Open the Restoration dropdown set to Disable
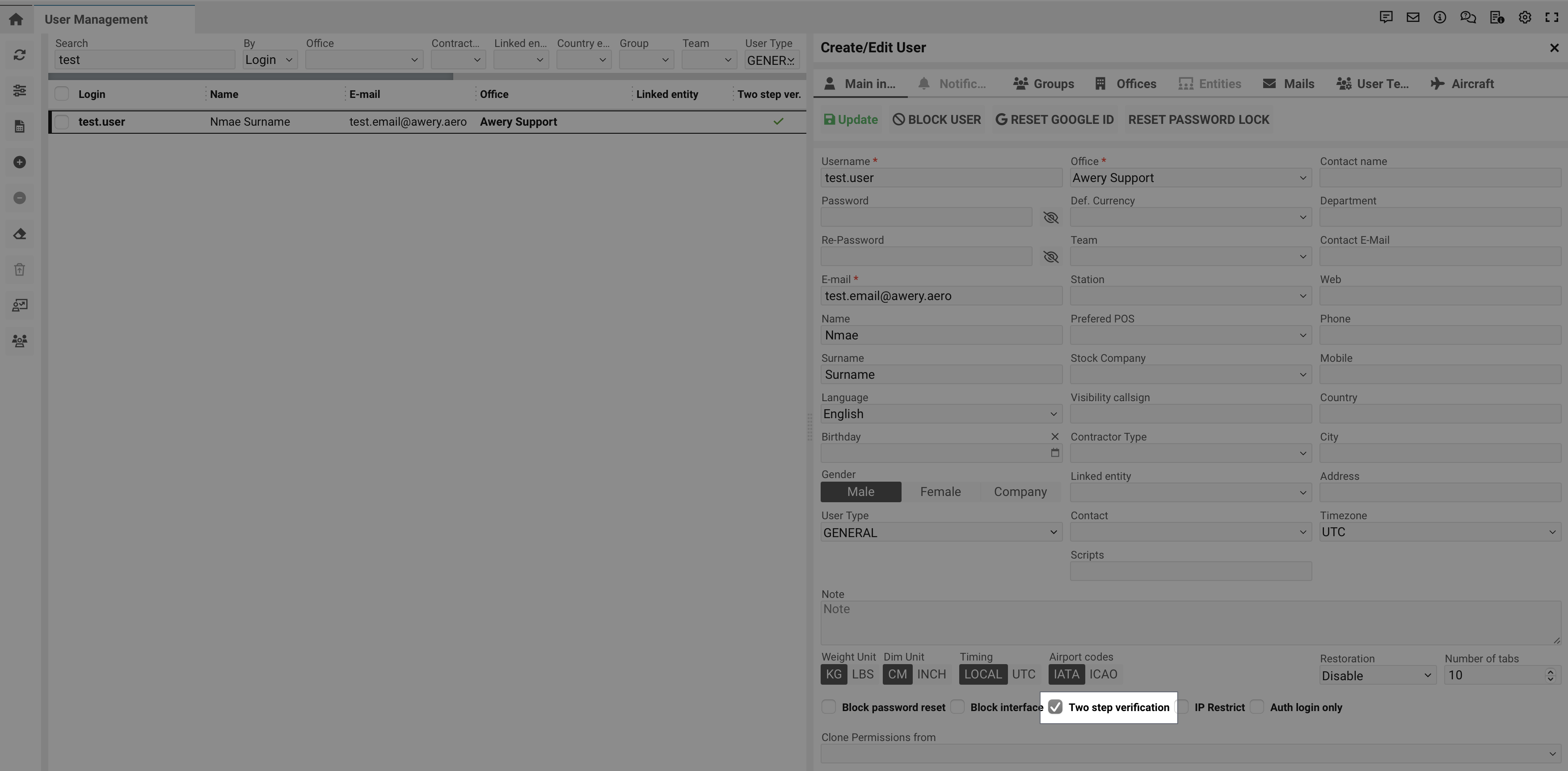This screenshot has width=1568, height=771. (1377, 675)
